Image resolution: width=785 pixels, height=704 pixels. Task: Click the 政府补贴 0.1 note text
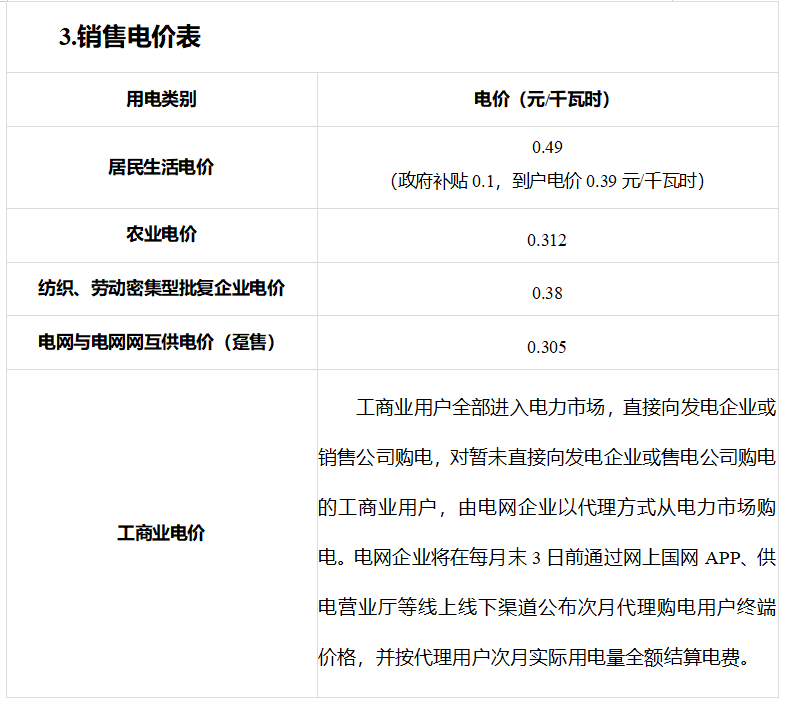click(443, 181)
